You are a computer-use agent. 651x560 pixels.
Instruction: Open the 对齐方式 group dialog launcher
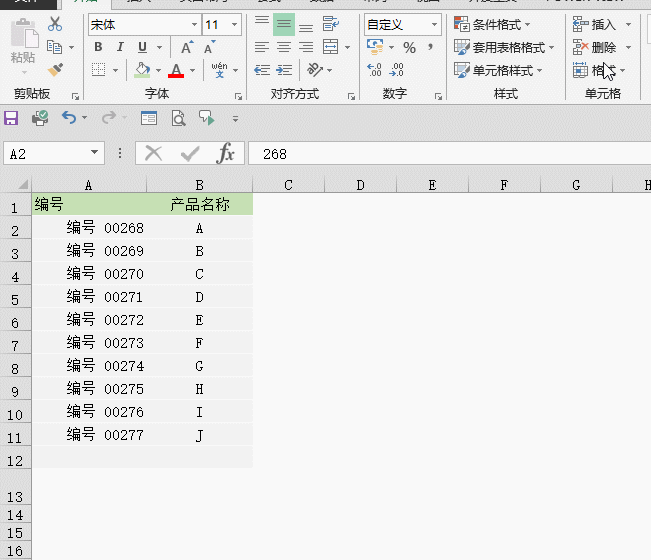coord(351,96)
